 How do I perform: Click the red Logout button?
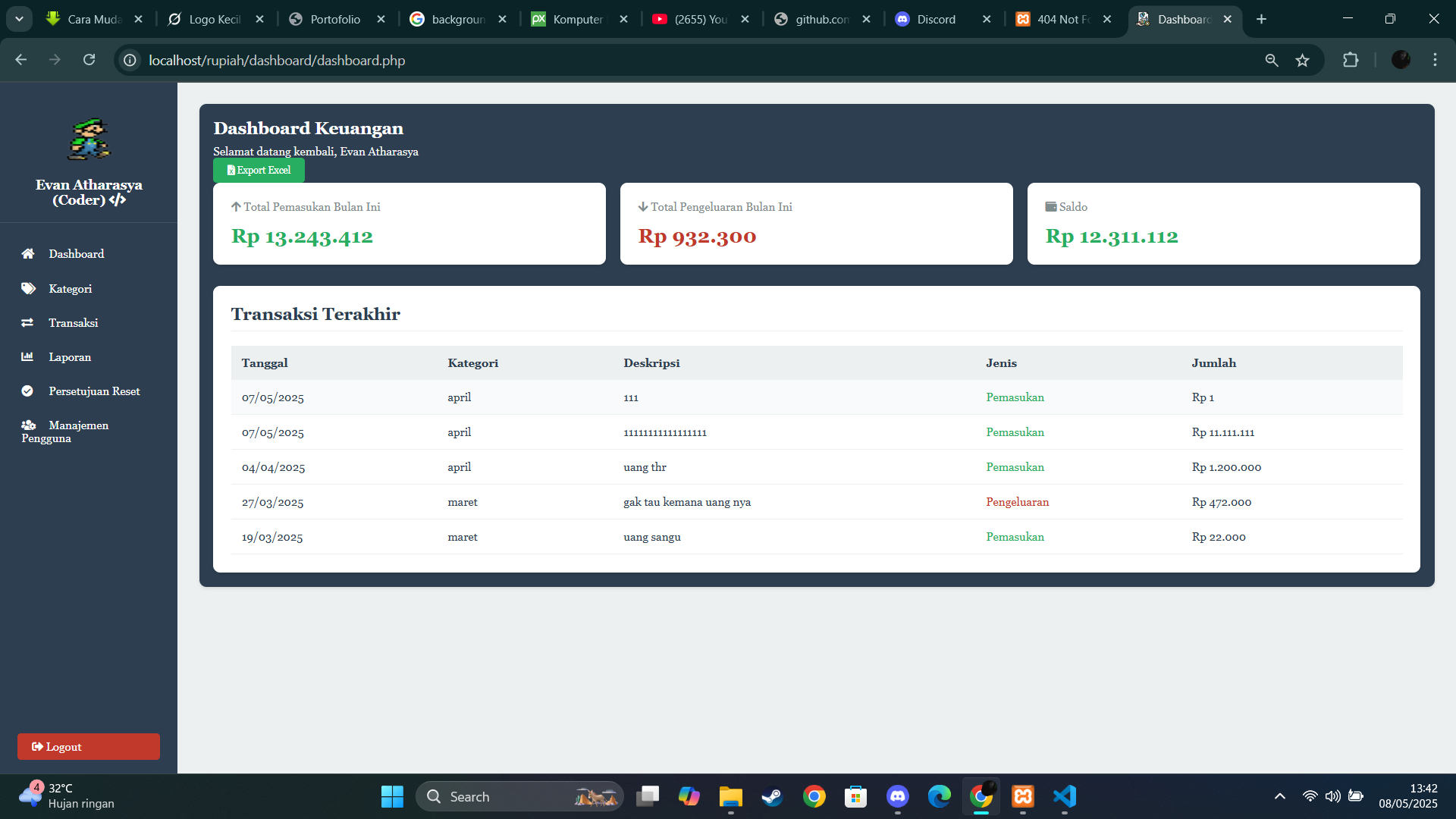(89, 746)
